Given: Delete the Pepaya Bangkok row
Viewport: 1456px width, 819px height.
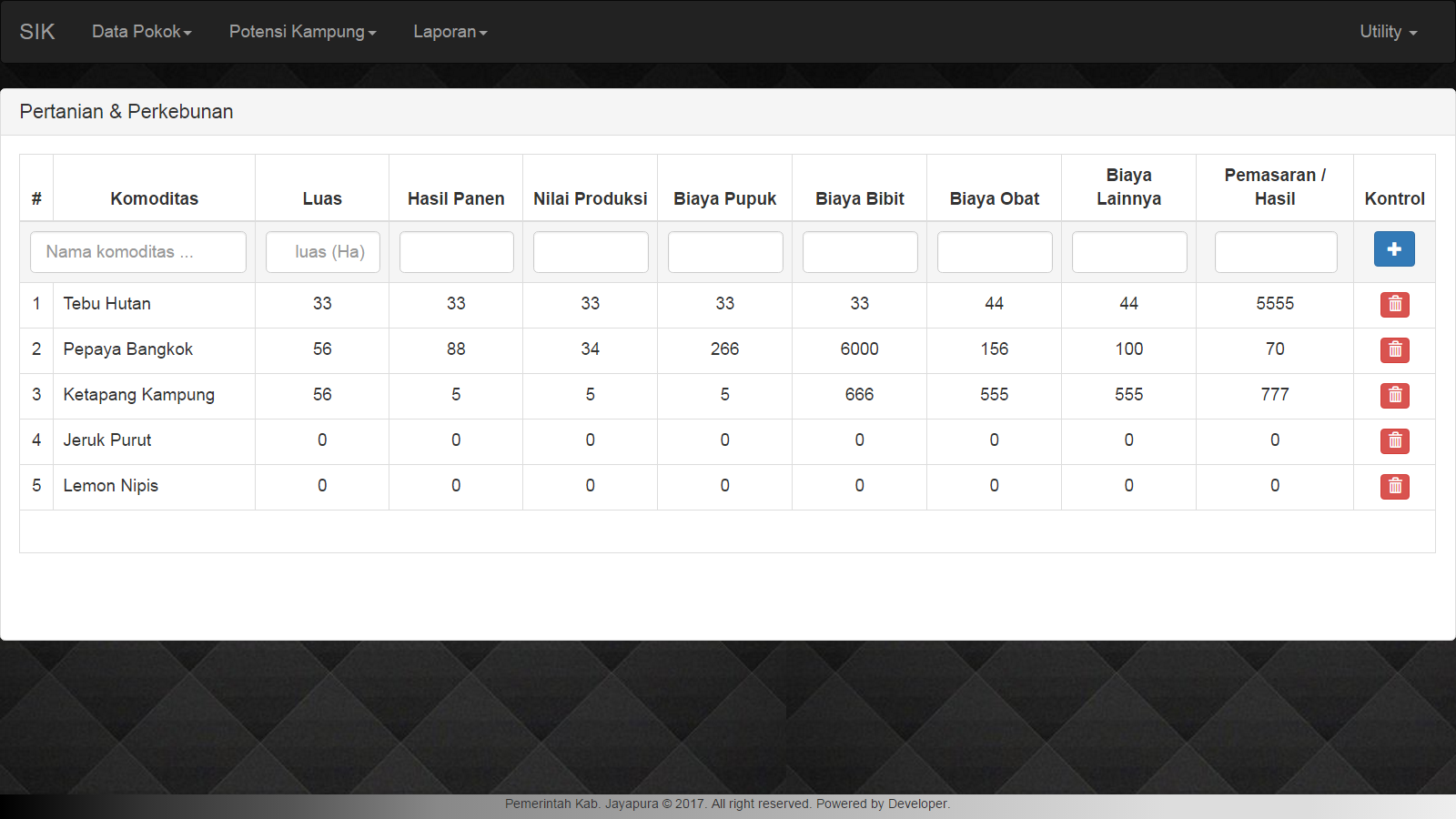Looking at the screenshot, I should (x=1394, y=349).
